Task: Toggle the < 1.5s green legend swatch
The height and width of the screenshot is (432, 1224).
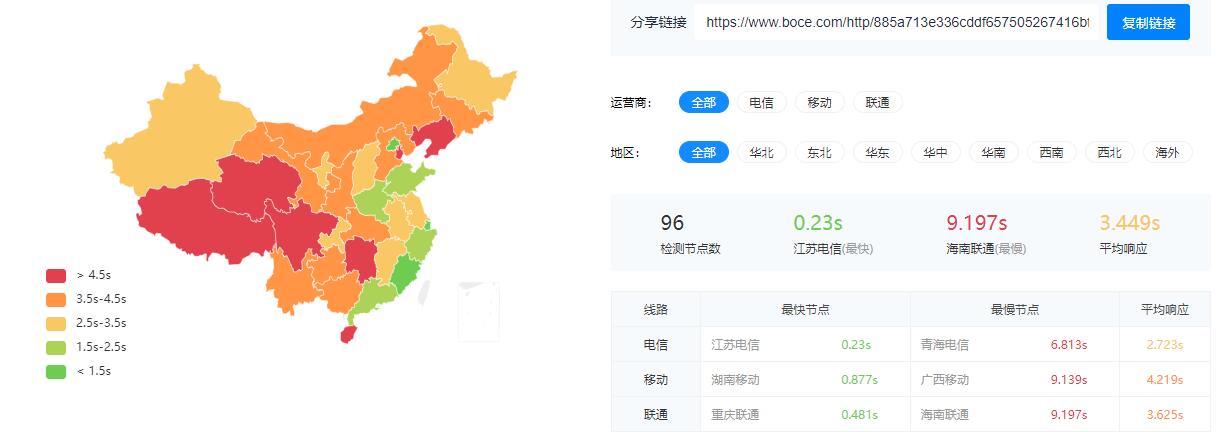Action: point(56,371)
